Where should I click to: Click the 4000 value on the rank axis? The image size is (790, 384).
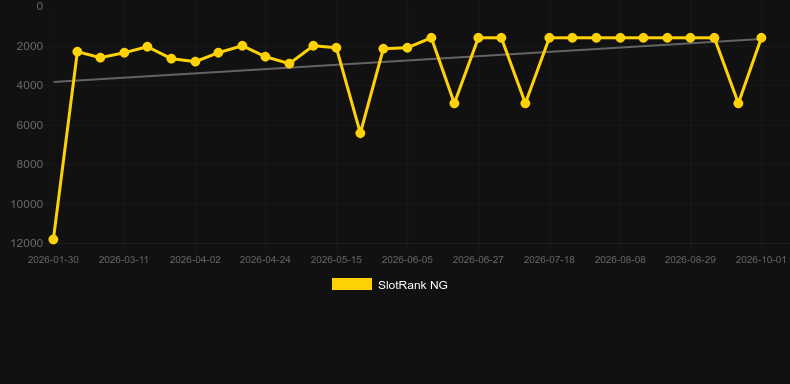[30, 85]
